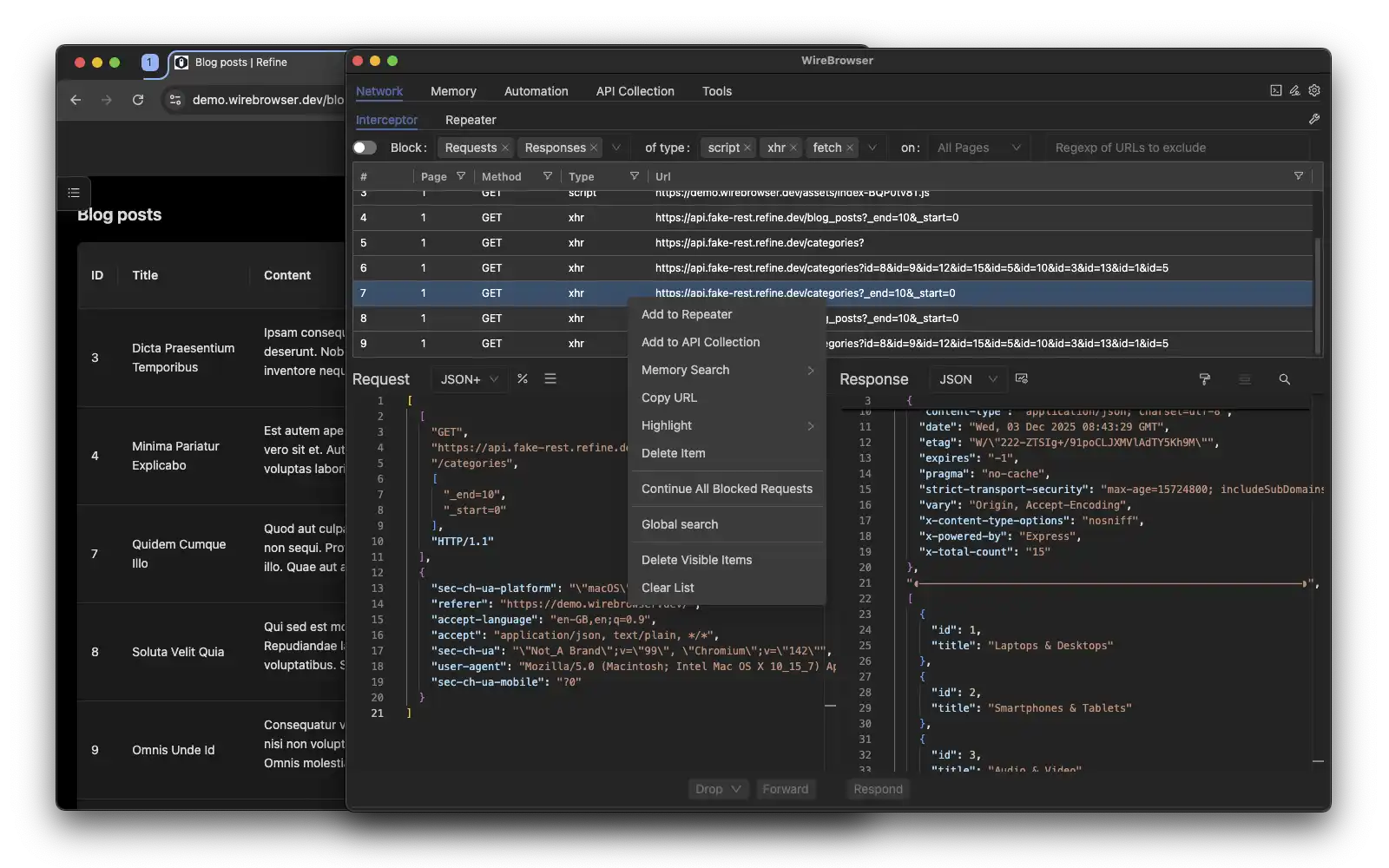Filter the Method column
1389x868 pixels.
pos(548,176)
